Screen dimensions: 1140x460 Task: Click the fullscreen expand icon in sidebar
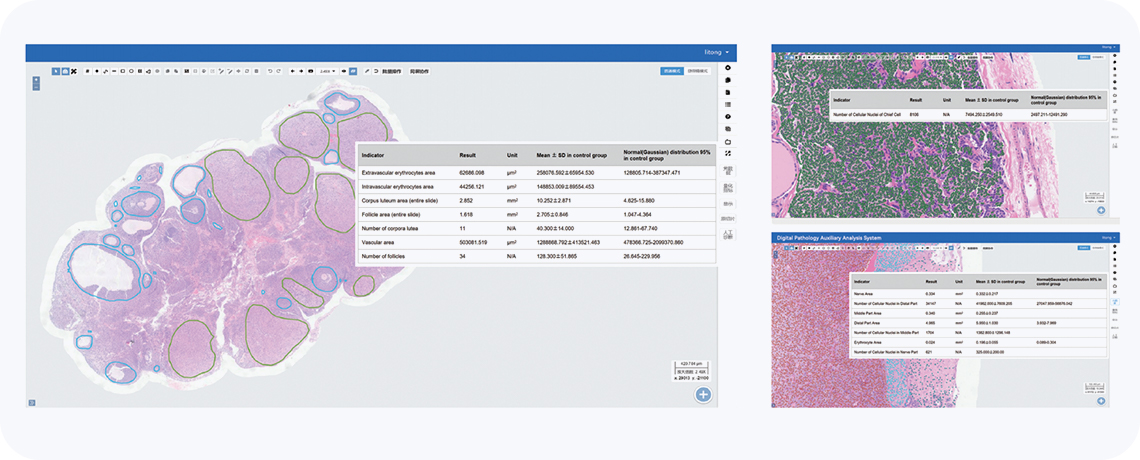[728, 153]
